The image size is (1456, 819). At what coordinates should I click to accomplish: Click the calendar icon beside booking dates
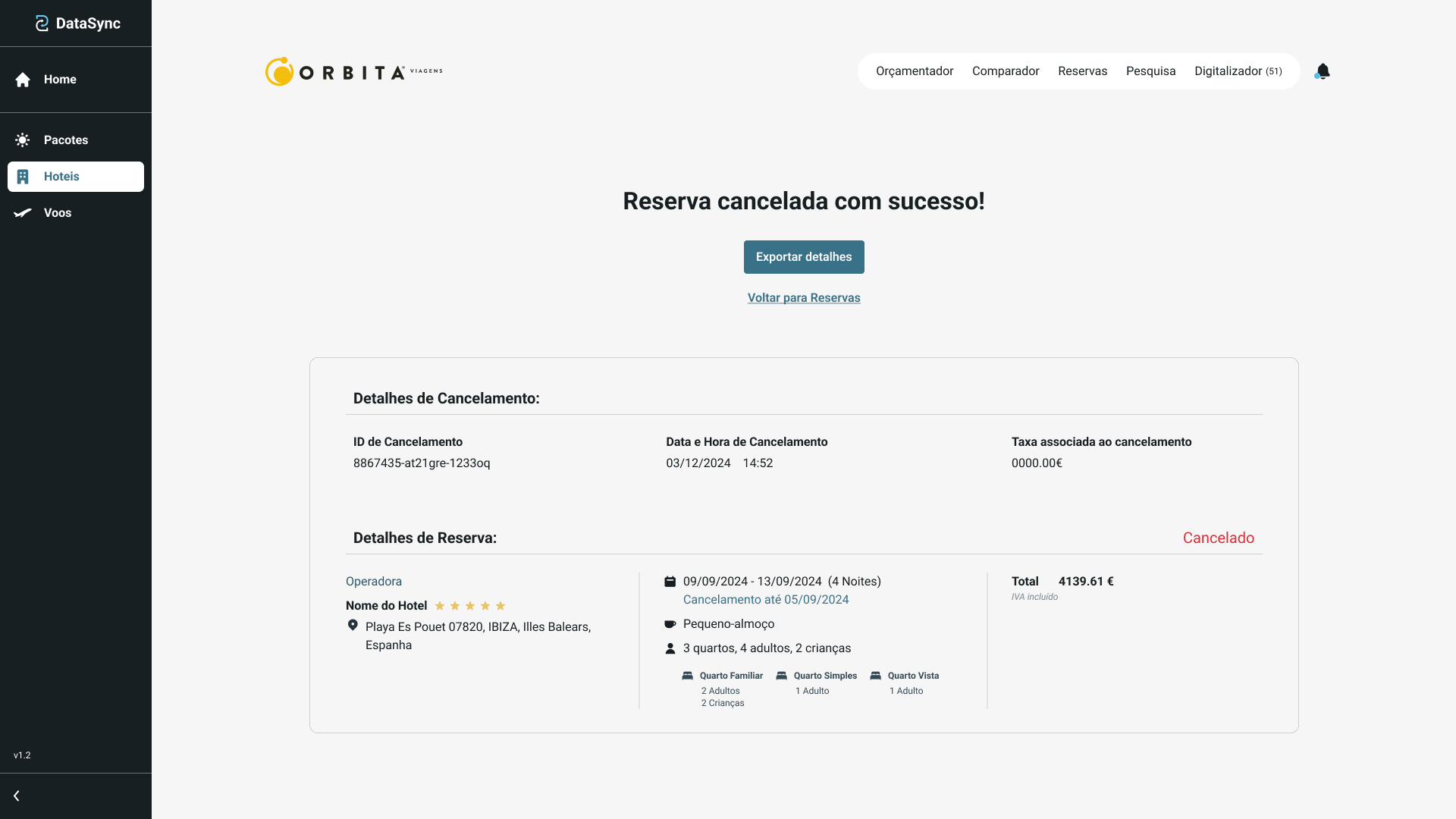pyautogui.click(x=670, y=582)
